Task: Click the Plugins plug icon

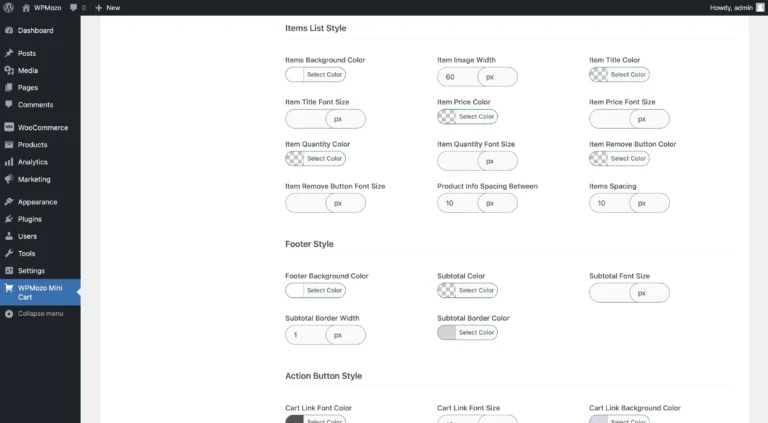Action: (x=9, y=219)
